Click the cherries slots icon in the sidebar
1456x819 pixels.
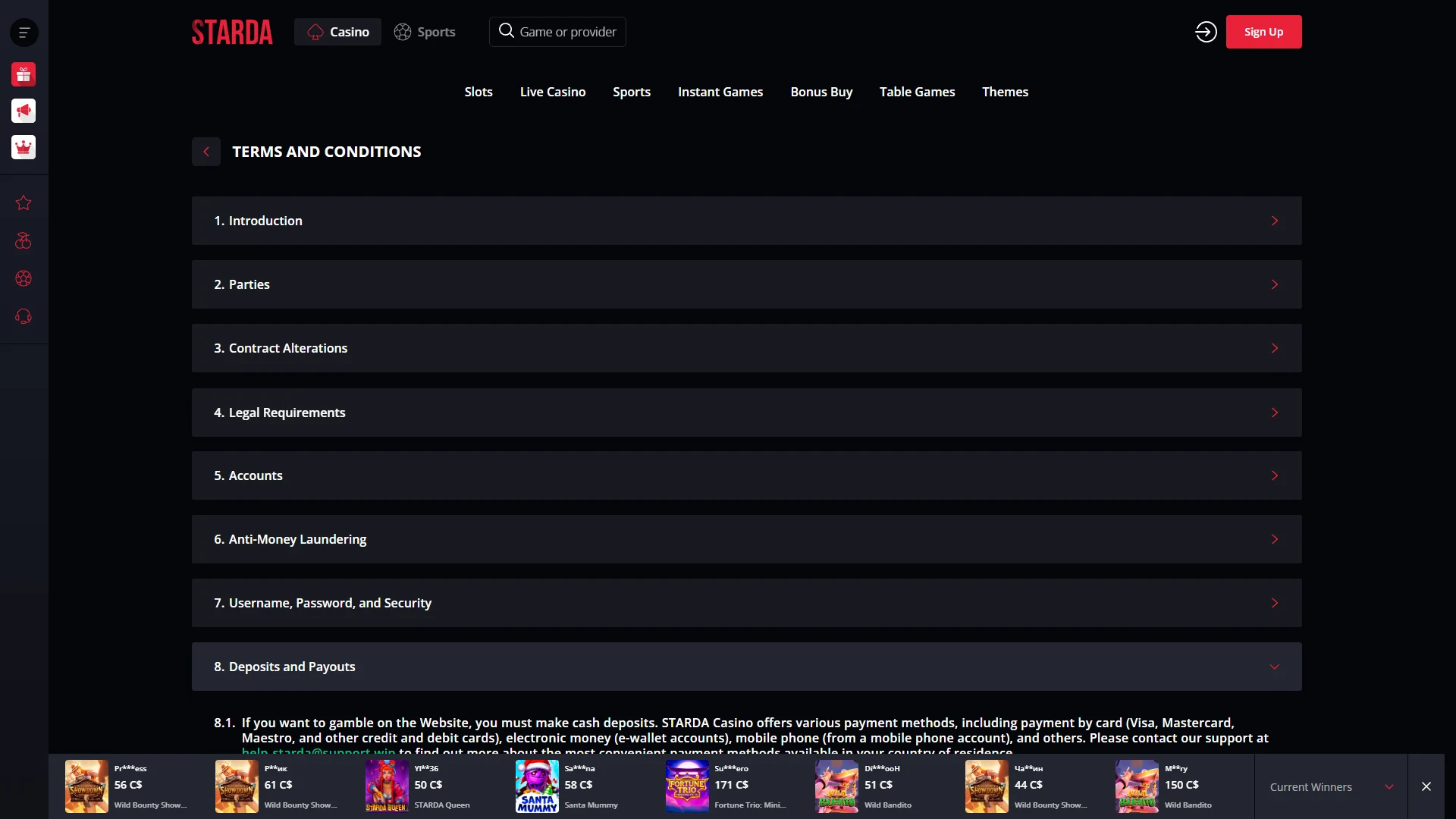point(24,240)
